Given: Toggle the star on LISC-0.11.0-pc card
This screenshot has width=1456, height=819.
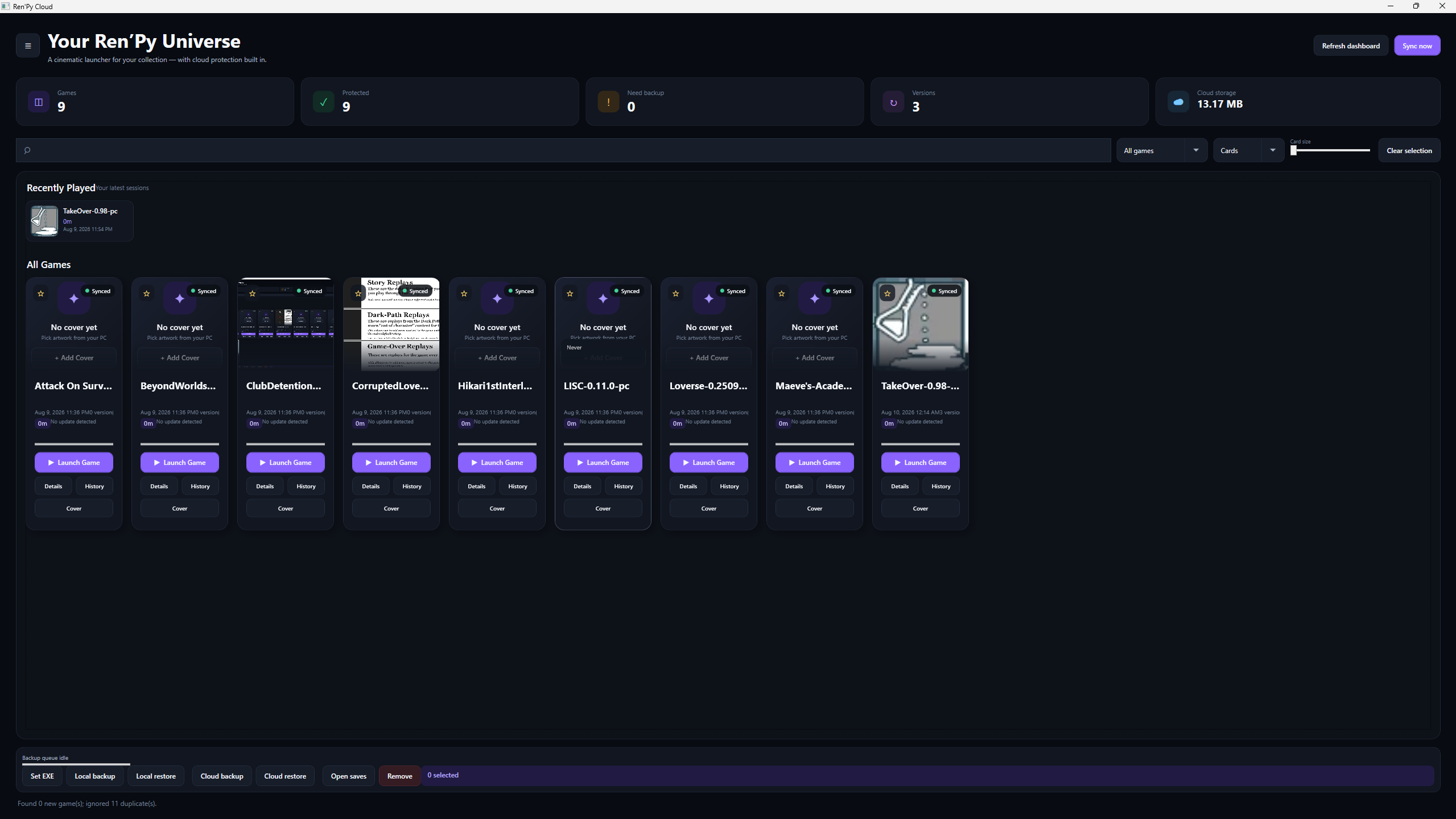Looking at the screenshot, I should pos(570,294).
